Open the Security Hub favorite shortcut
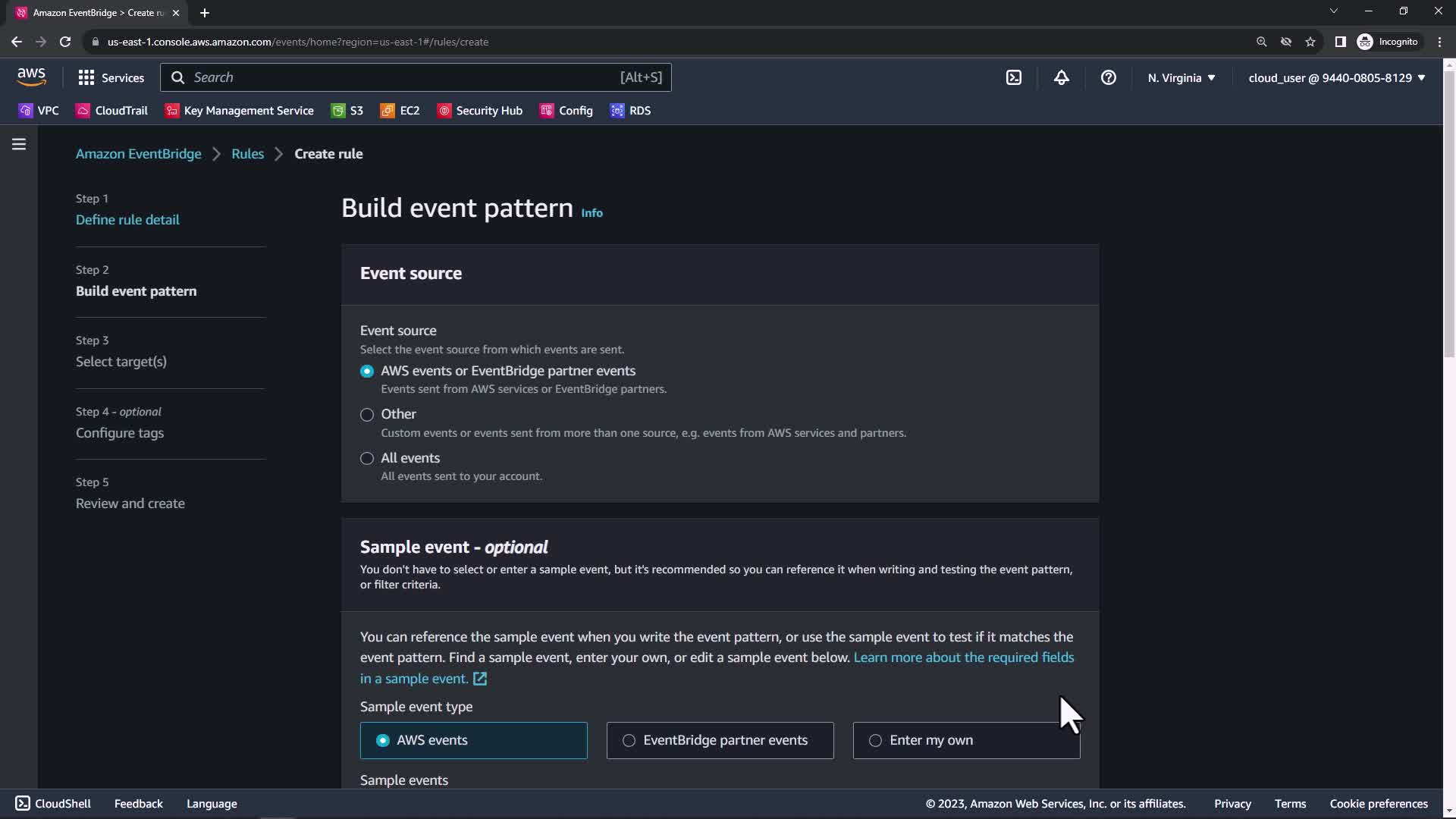Image resolution: width=1456 pixels, height=819 pixels. click(480, 111)
